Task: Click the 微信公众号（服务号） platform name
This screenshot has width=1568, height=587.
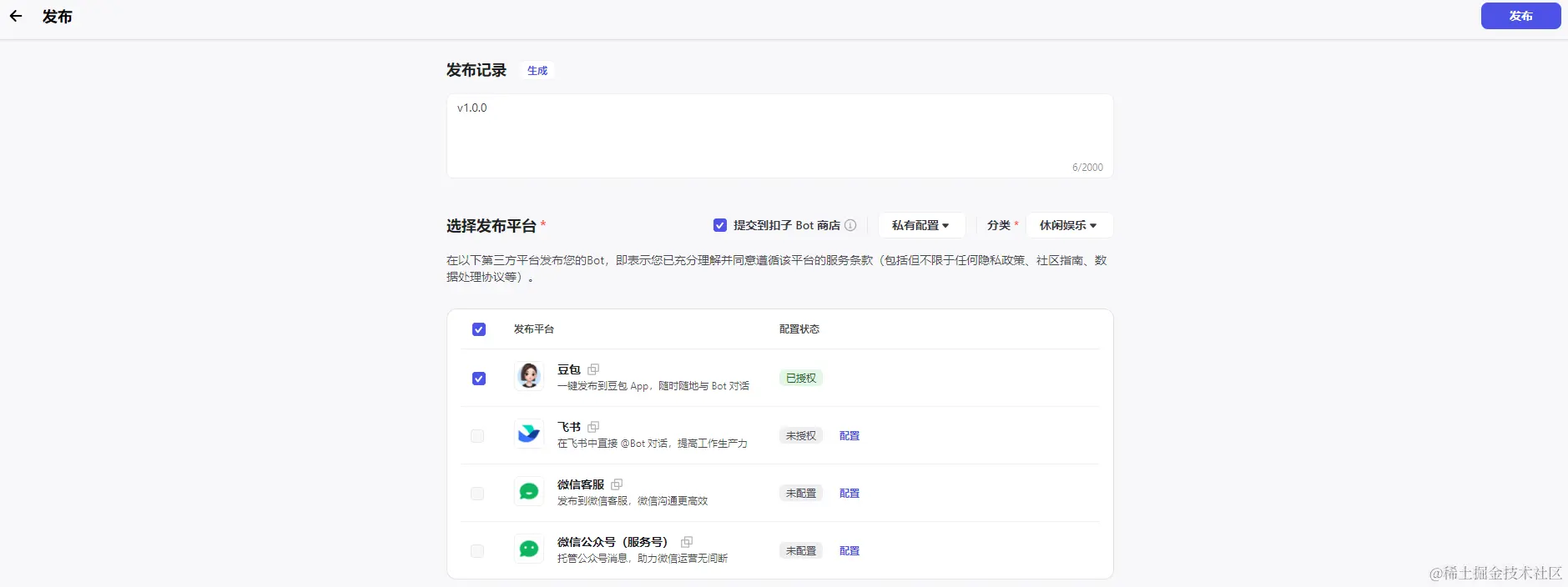Action: point(615,542)
